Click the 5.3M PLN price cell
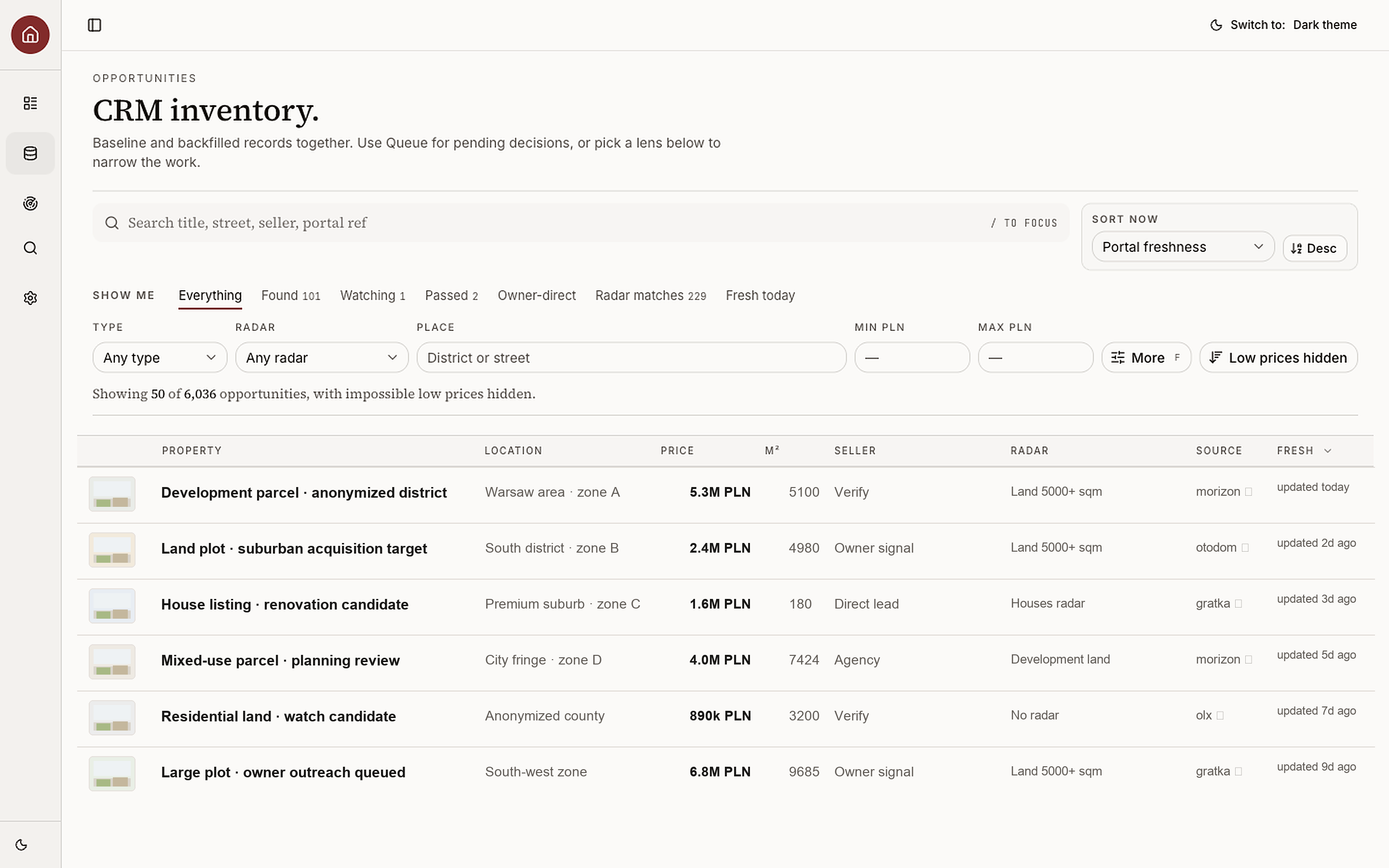 coord(720,492)
